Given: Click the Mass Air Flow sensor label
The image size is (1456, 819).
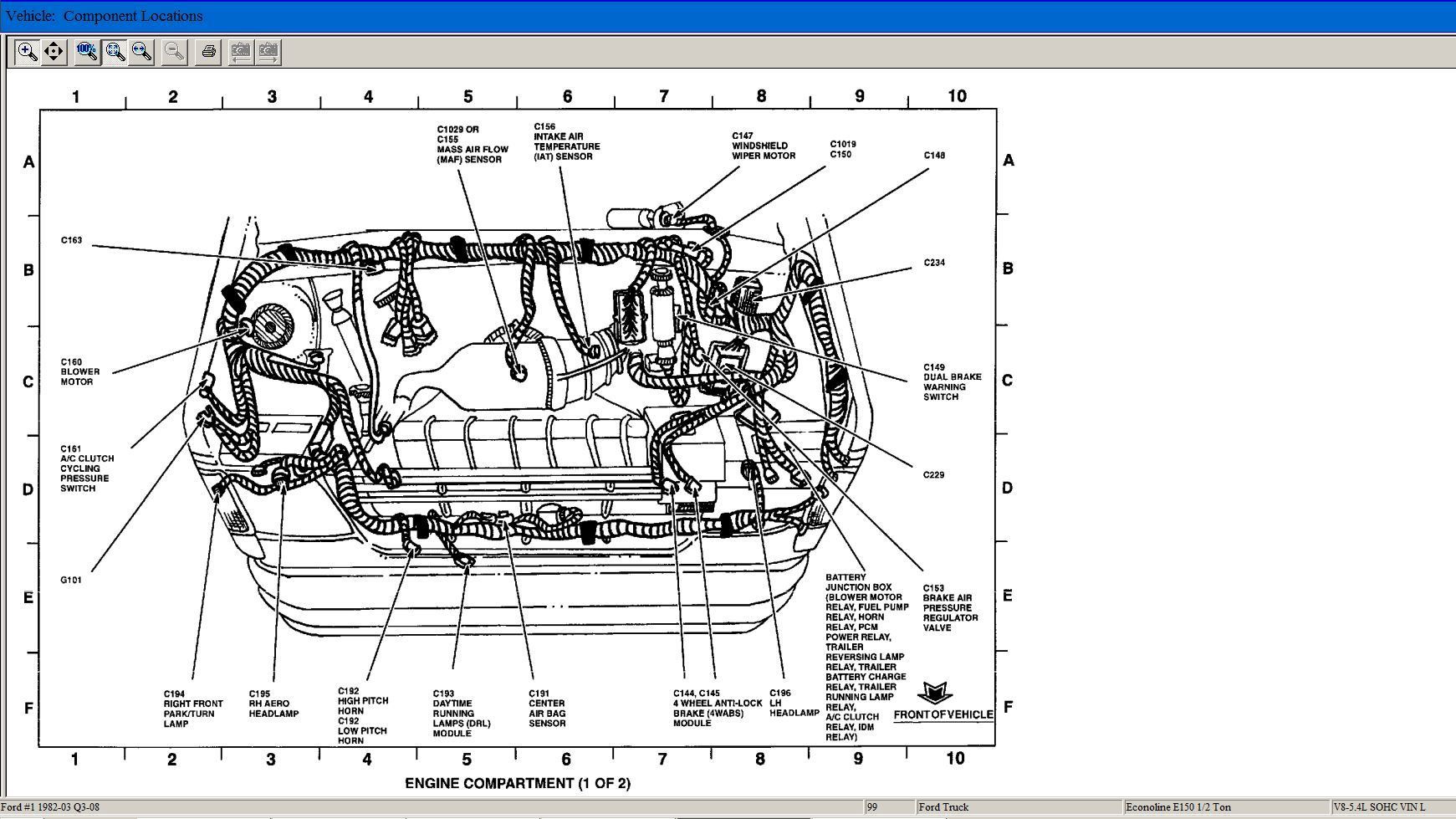Looking at the screenshot, I should (x=472, y=145).
